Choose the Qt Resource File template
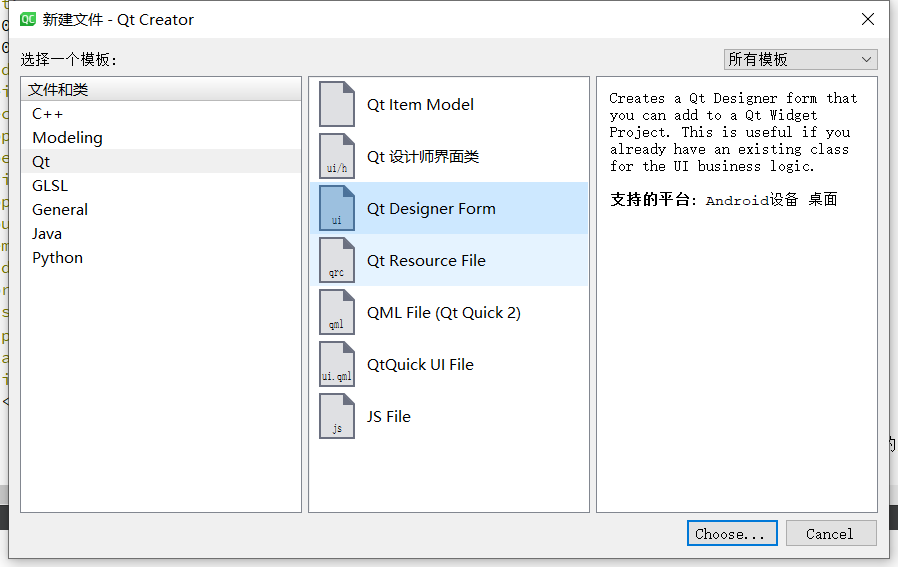This screenshot has width=898, height=567. click(x=449, y=261)
